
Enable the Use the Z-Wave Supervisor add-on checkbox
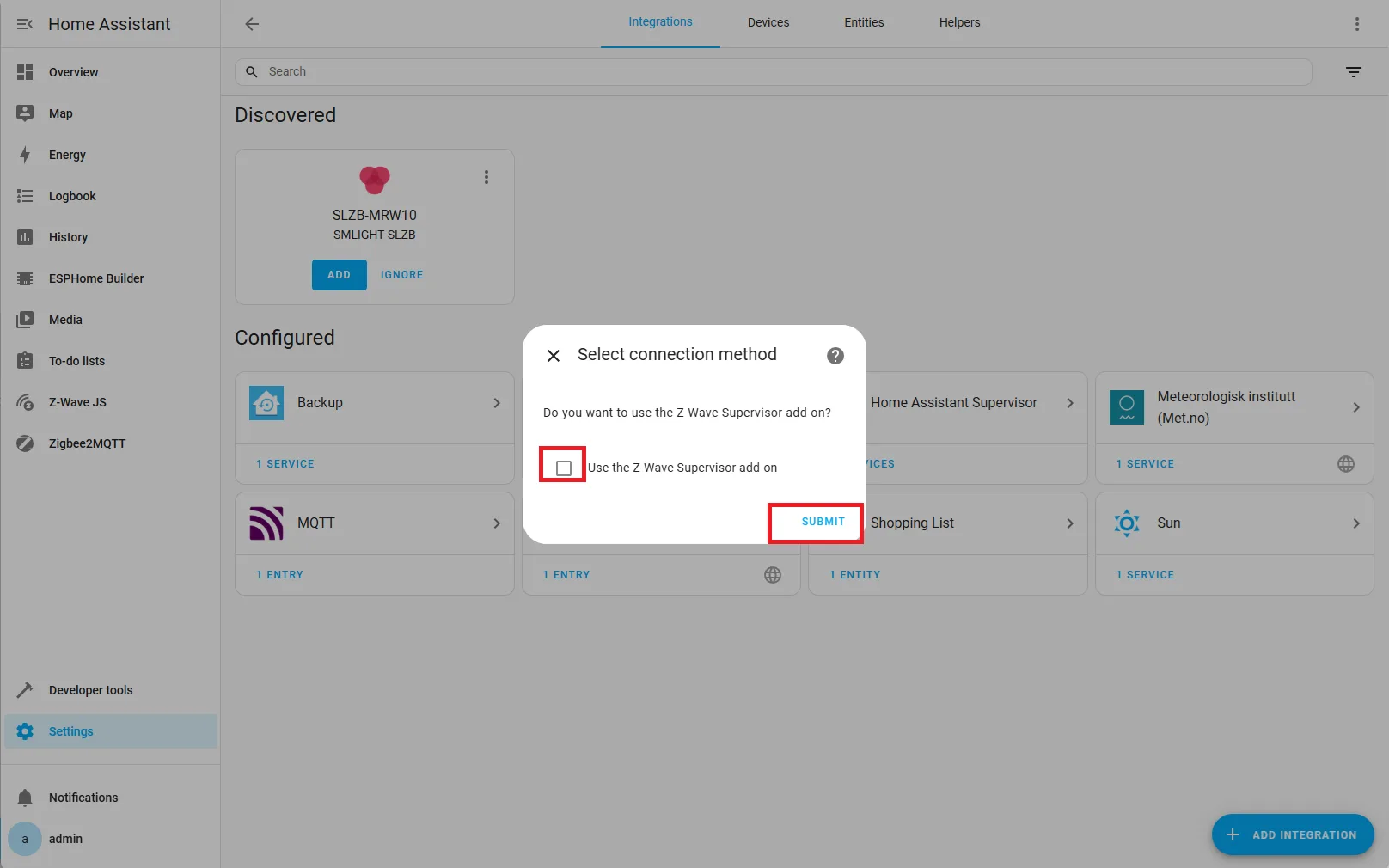pyautogui.click(x=564, y=467)
